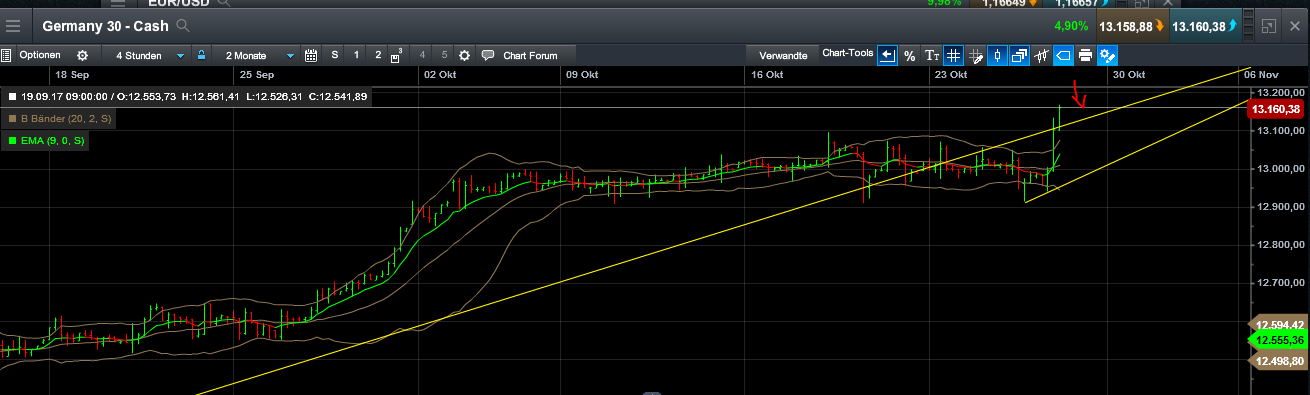The width and height of the screenshot is (1310, 395).
Task: Click the Chart-Tools label
Action: click(x=847, y=53)
